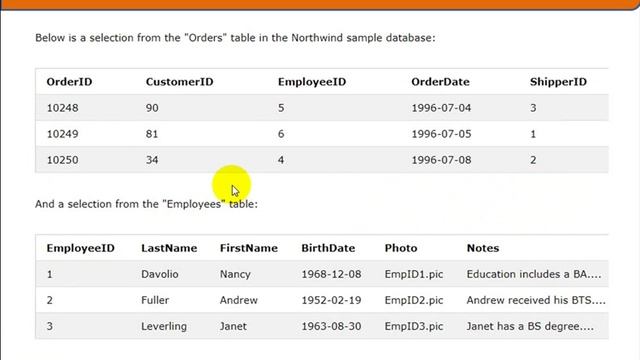Click order ID cell 10249
Viewport: 640px width, 360px height.
point(62,134)
